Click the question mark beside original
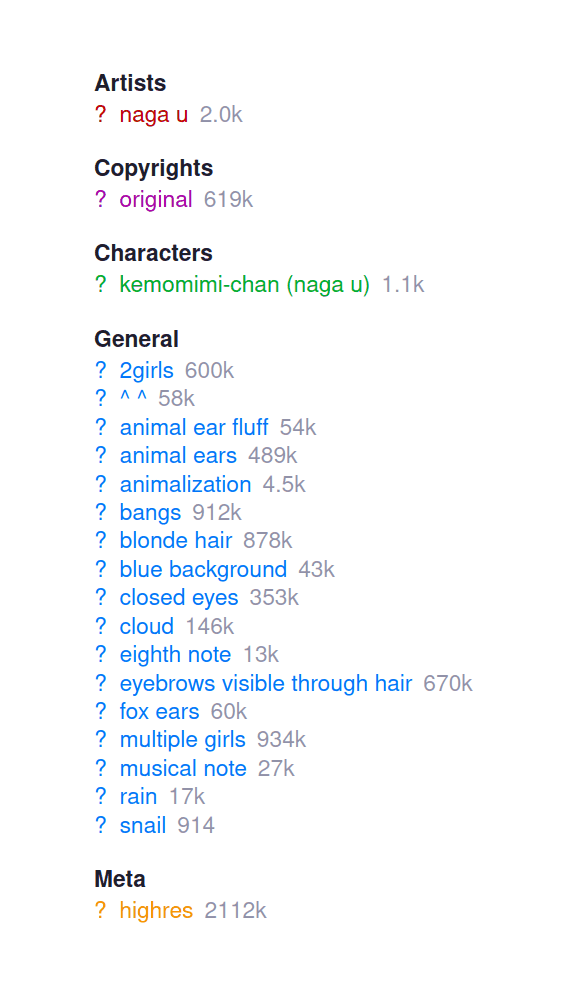Viewport: 583px width, 996px height. point(100,200)
